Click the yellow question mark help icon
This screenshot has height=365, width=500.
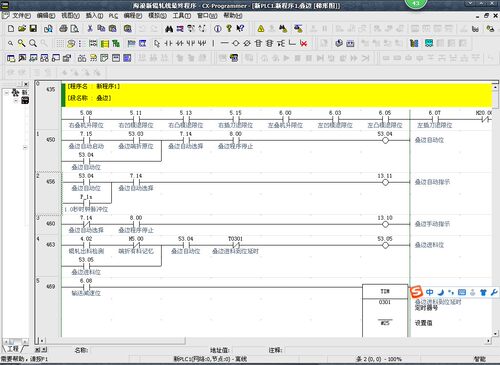(x=229, y=29)
